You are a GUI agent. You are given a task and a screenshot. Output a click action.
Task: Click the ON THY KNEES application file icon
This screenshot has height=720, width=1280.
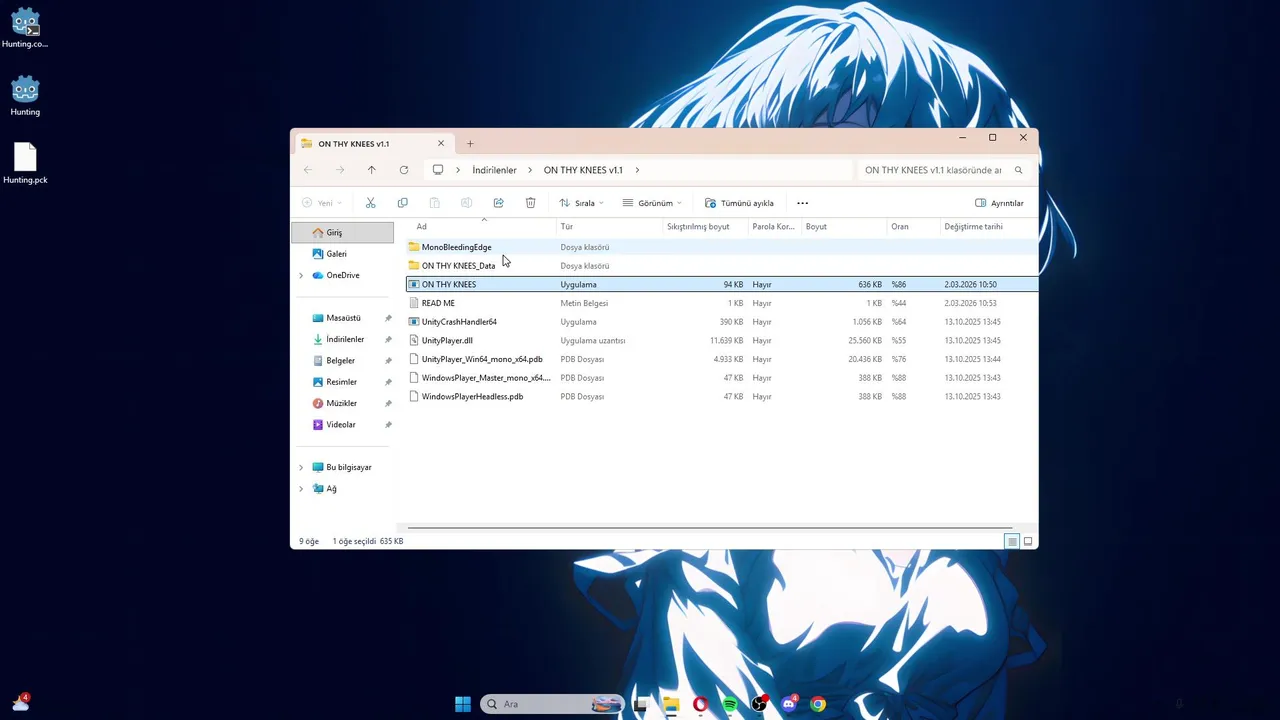coord(414,284)
